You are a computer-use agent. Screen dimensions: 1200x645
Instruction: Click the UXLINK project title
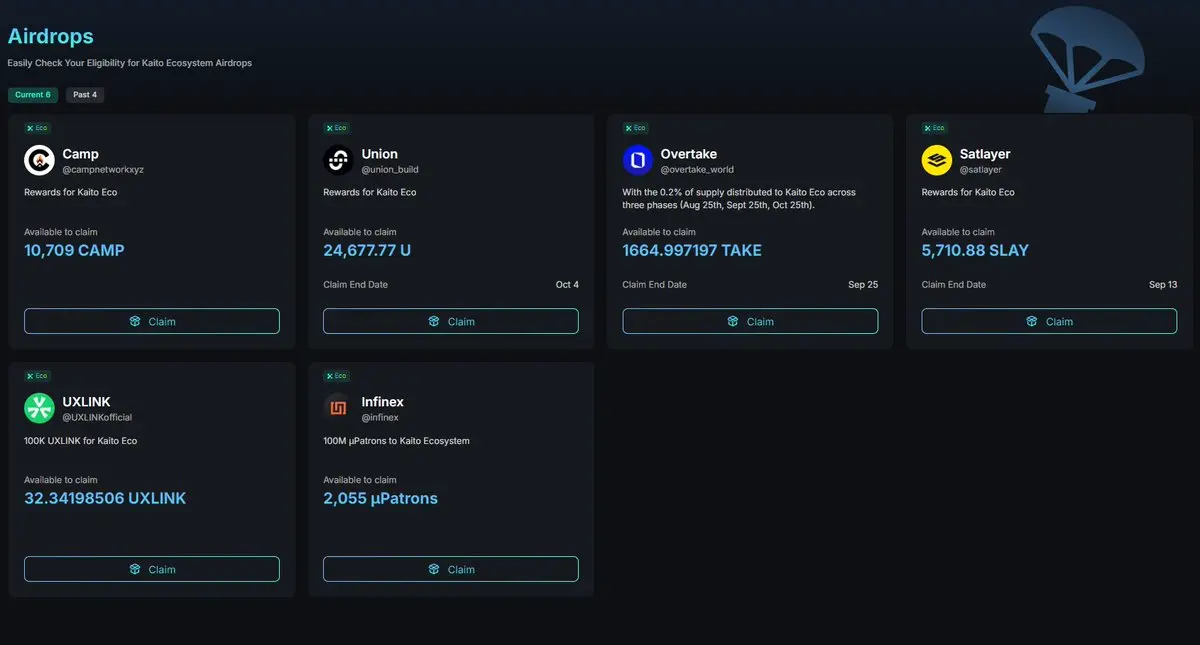pos(86,402)
